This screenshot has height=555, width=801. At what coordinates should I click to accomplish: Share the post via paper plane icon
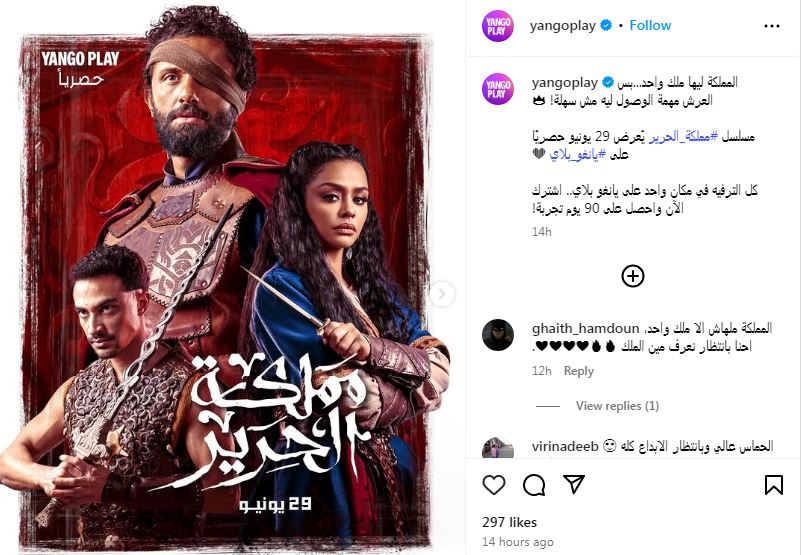coord(574,484)
